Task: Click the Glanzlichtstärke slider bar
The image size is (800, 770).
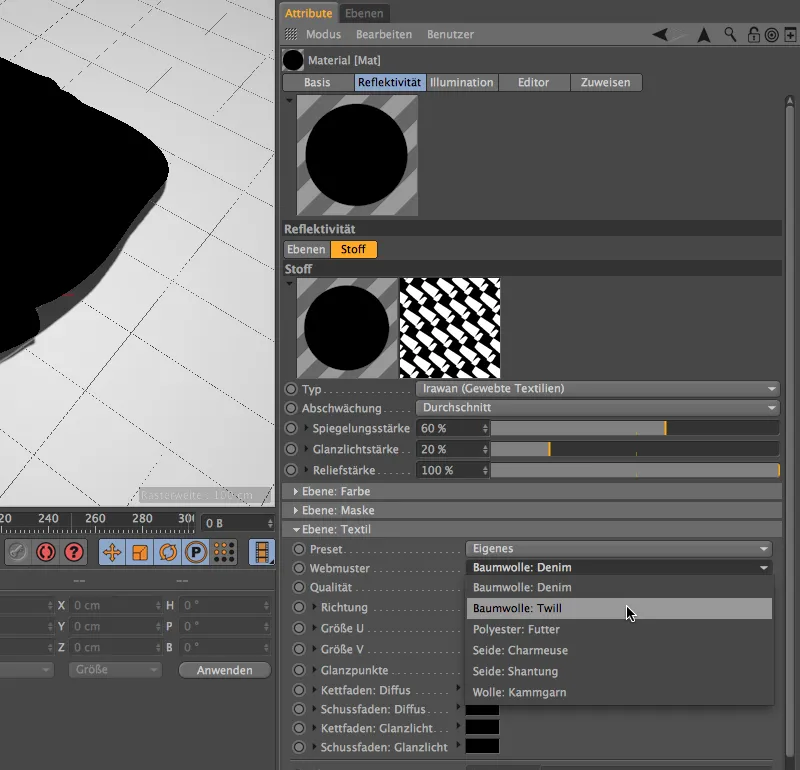Action: click(634, 450)
